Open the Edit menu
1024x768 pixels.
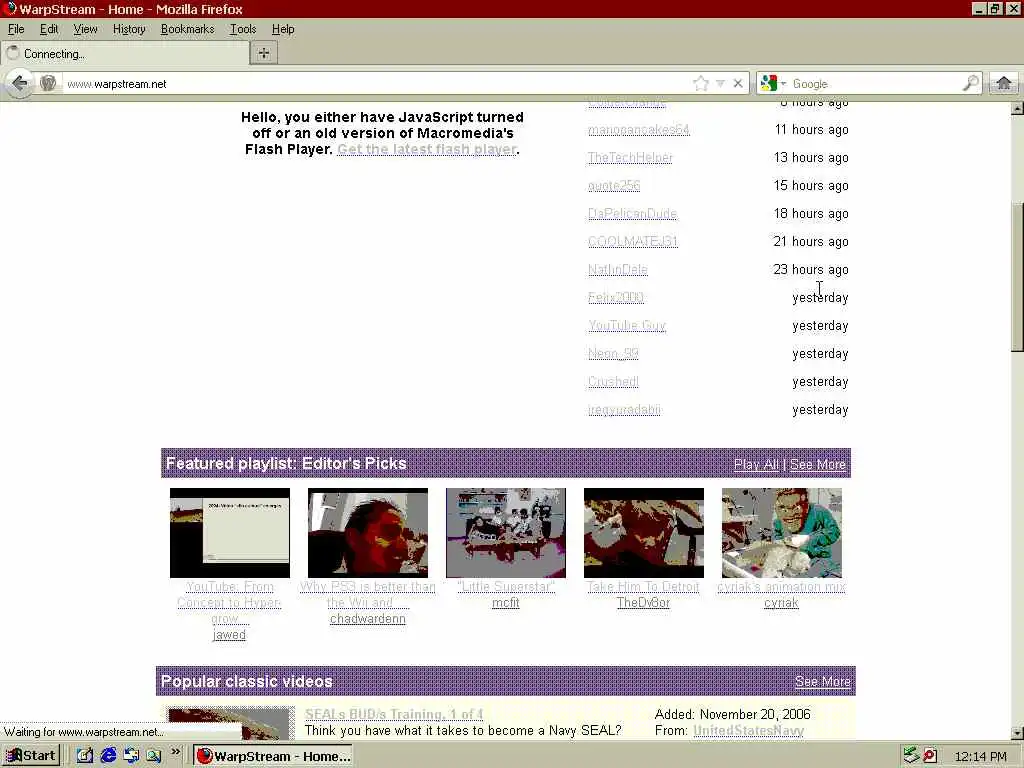click(x=49, y=29)
